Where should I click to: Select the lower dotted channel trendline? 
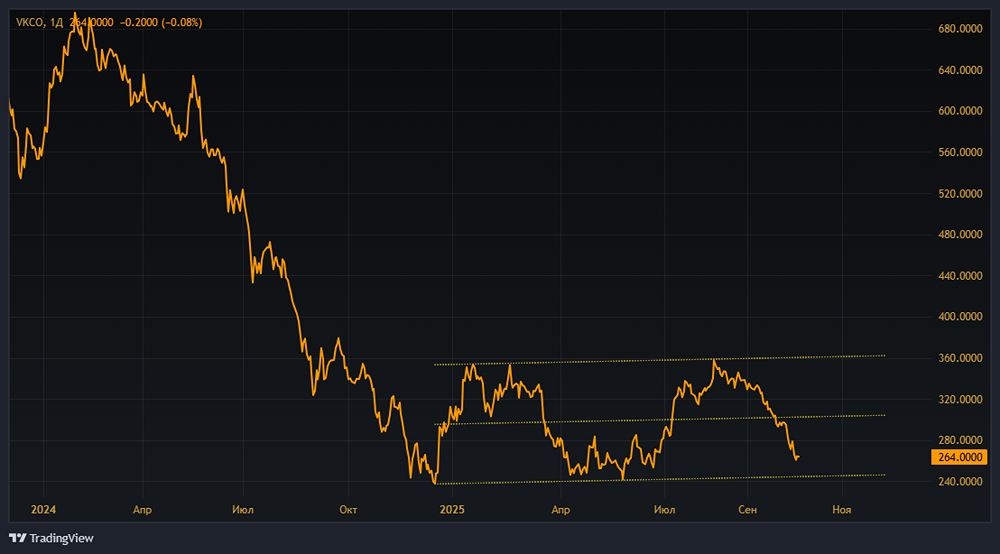pyautogui.click(x=659, y=479)
